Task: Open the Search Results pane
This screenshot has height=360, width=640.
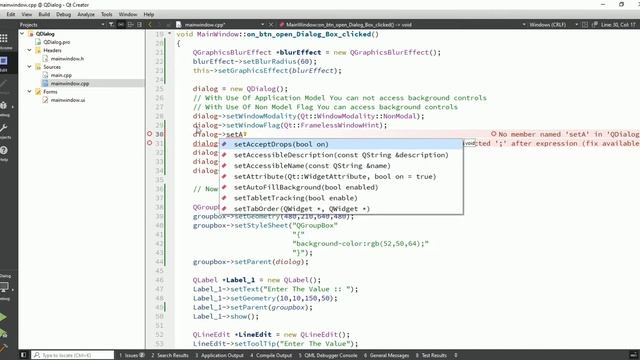Action: (170, 355)
